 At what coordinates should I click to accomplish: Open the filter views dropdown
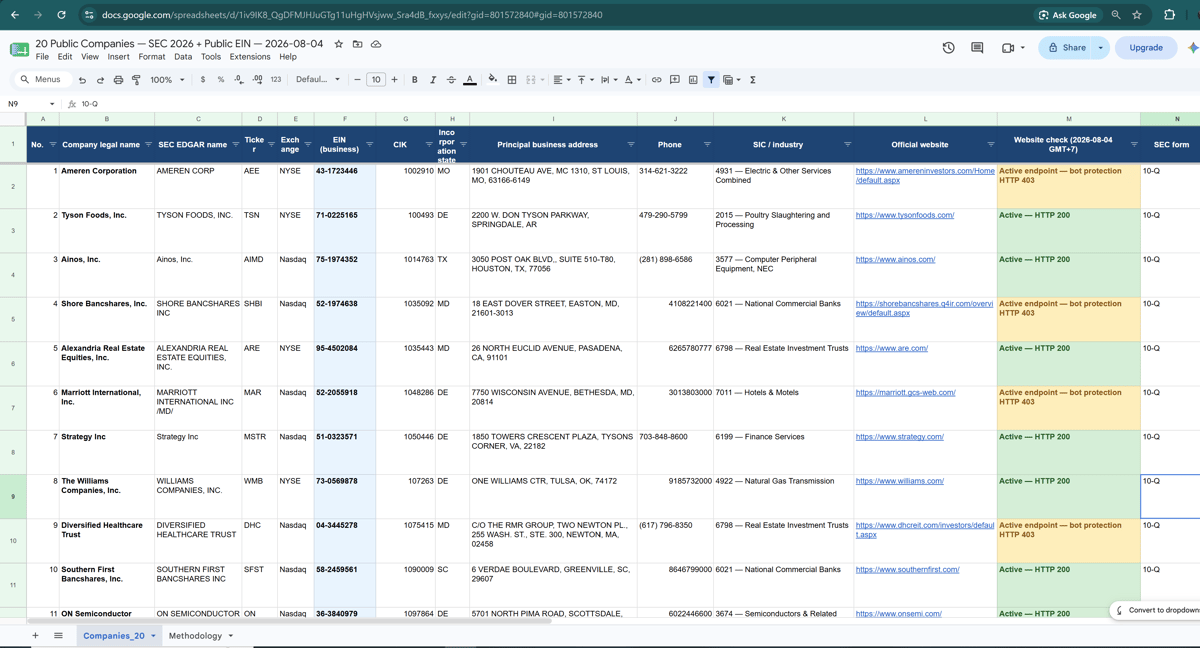coord(731,80)
